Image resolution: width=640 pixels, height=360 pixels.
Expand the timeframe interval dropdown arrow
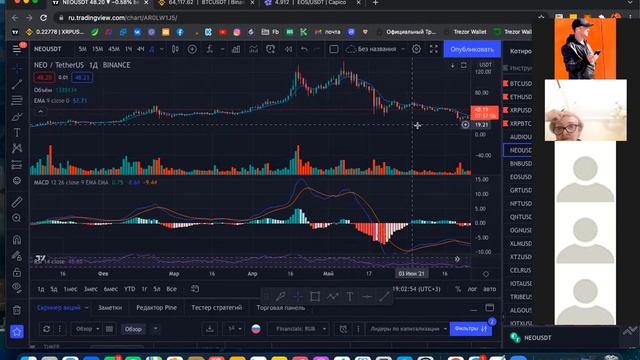162,49
